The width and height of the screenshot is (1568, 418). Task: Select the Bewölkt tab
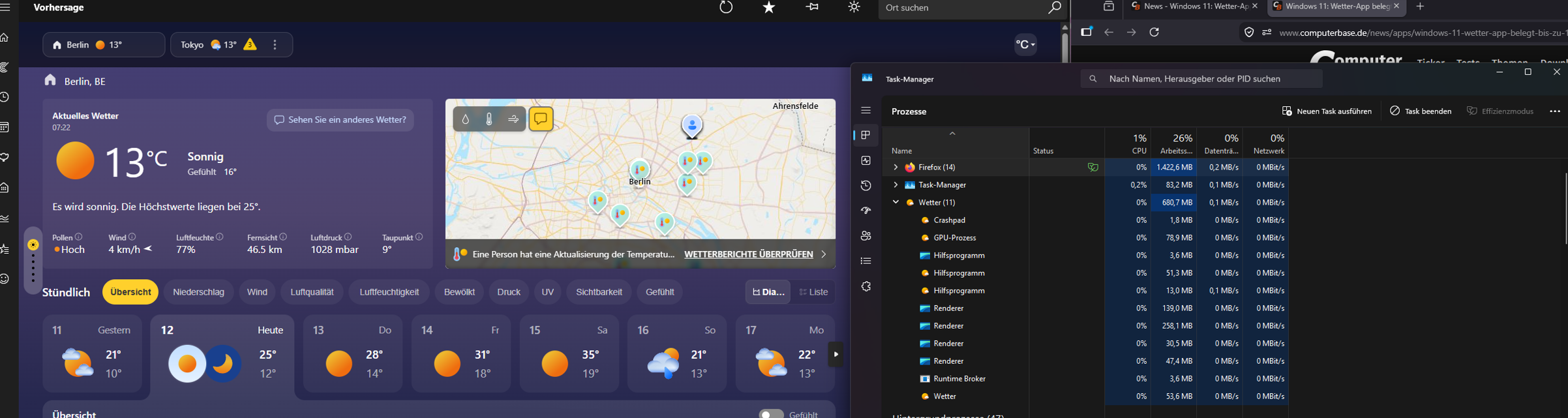[459, 292]
